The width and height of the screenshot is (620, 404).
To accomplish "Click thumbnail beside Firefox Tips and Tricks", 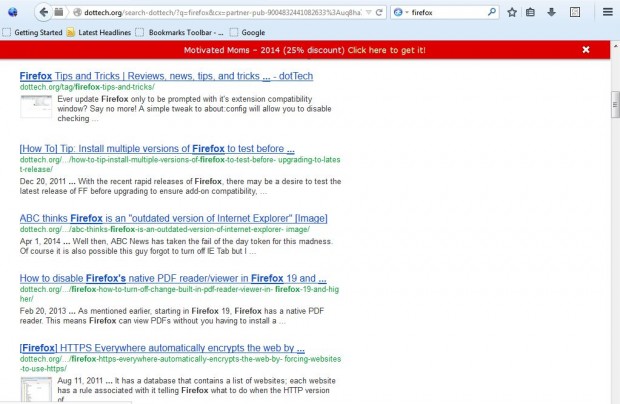I will 36,106.
